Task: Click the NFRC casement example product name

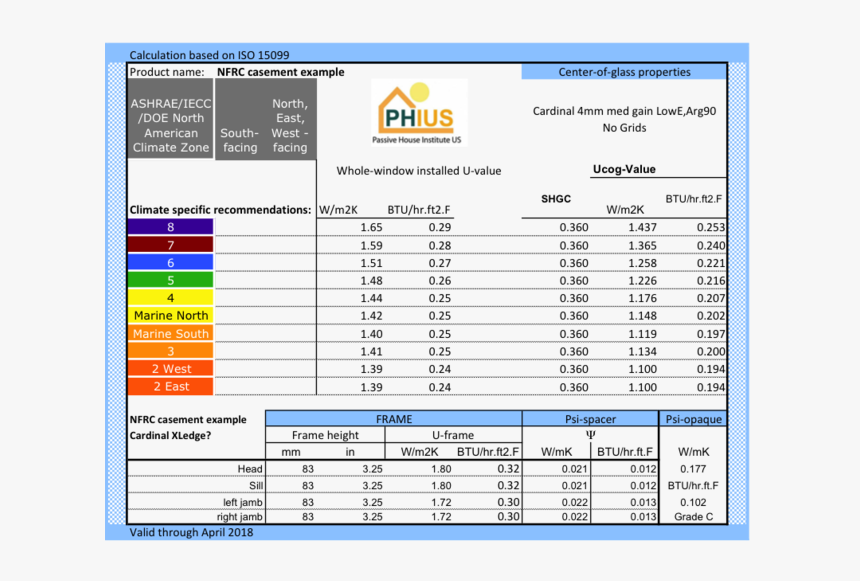Action: (x=281, y=72)
